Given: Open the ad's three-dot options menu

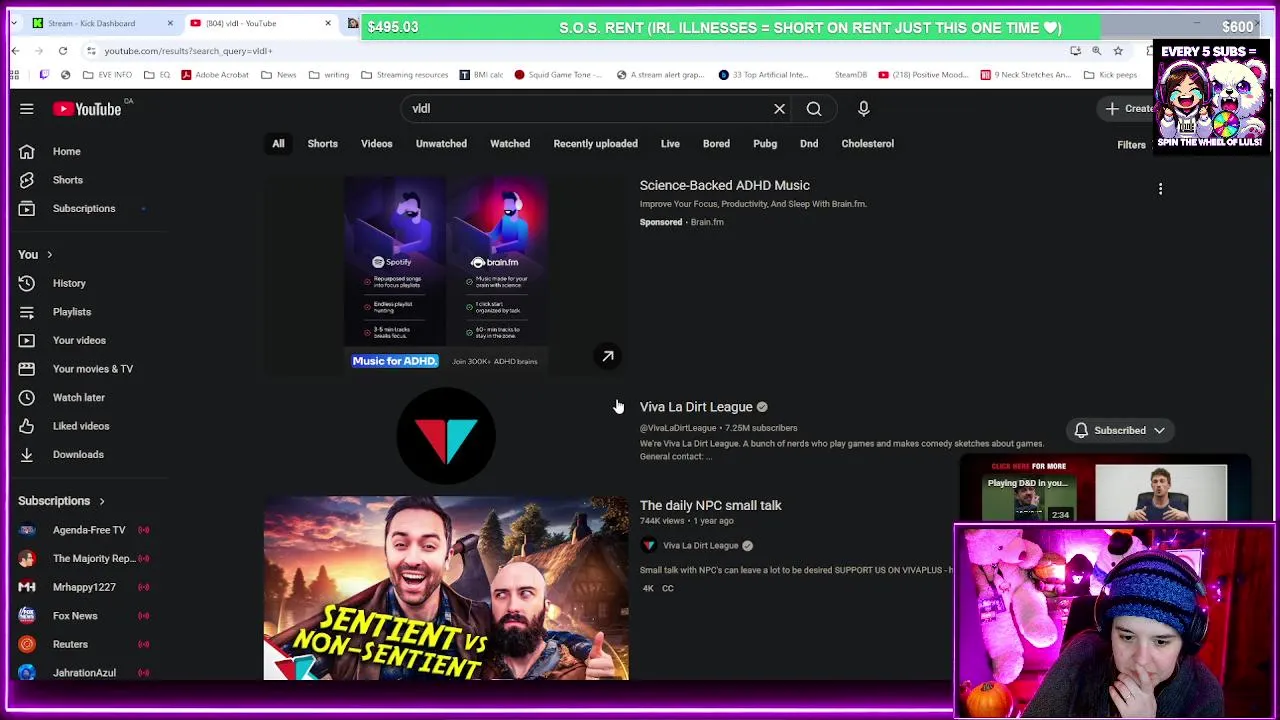Looking at the screenshot, I should (x=1160, y=189).
